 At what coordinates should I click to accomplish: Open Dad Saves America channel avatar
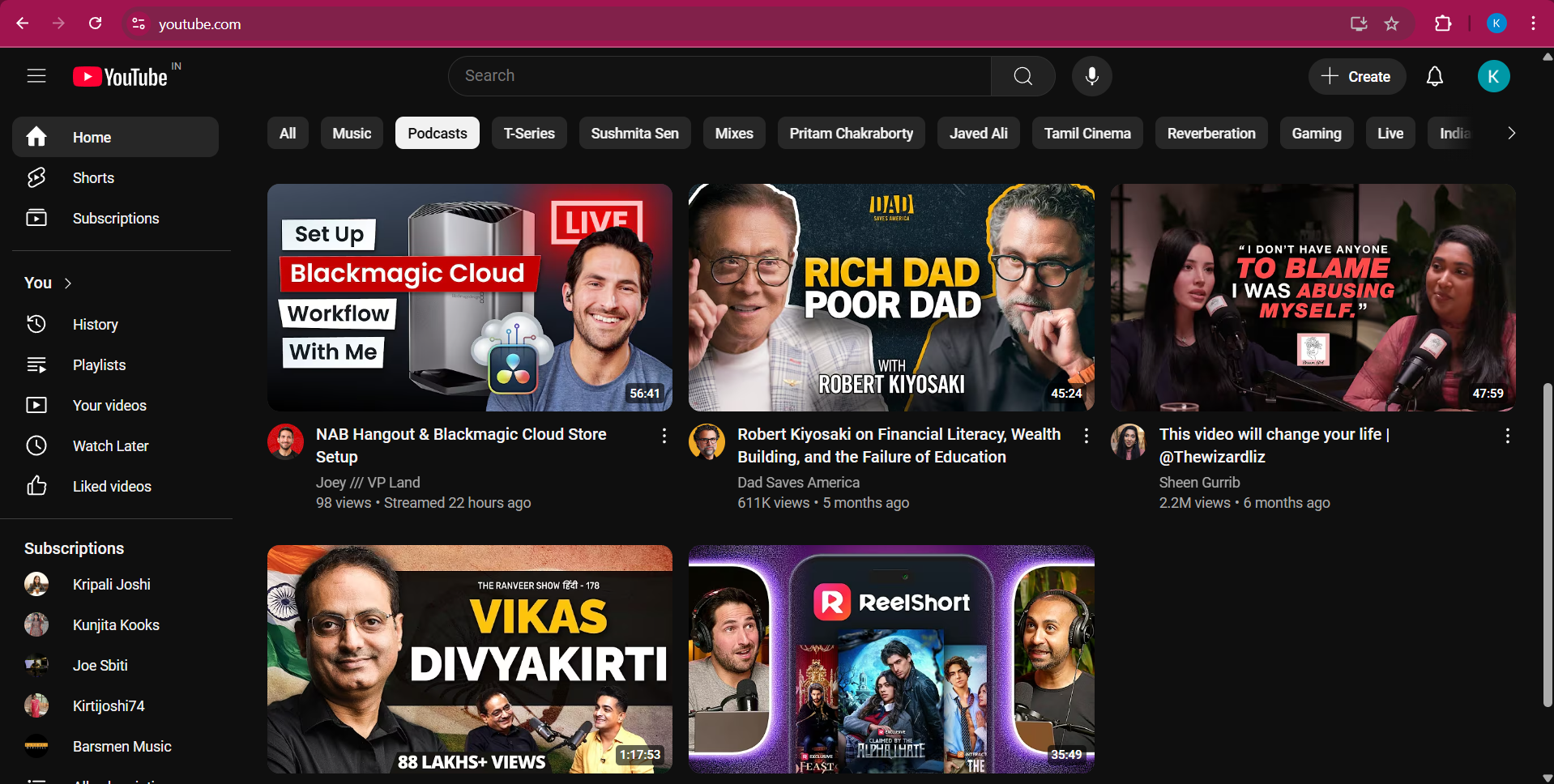(707, 441)
